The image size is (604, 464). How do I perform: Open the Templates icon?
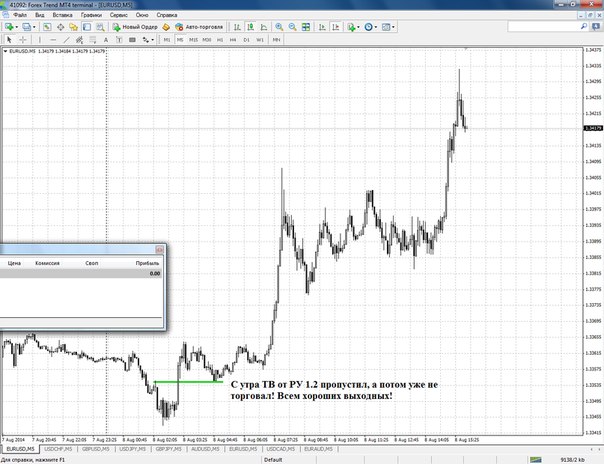[386, 27]
